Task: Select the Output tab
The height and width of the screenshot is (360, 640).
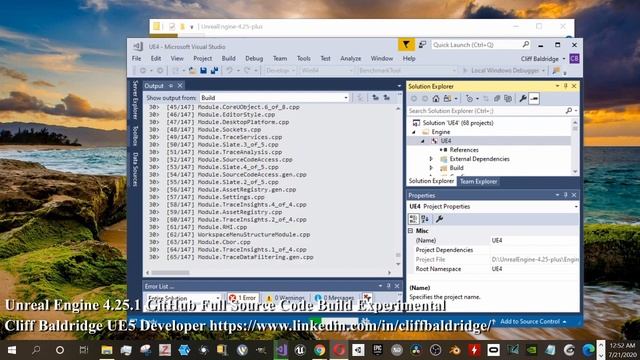Action: click(154, 86)
